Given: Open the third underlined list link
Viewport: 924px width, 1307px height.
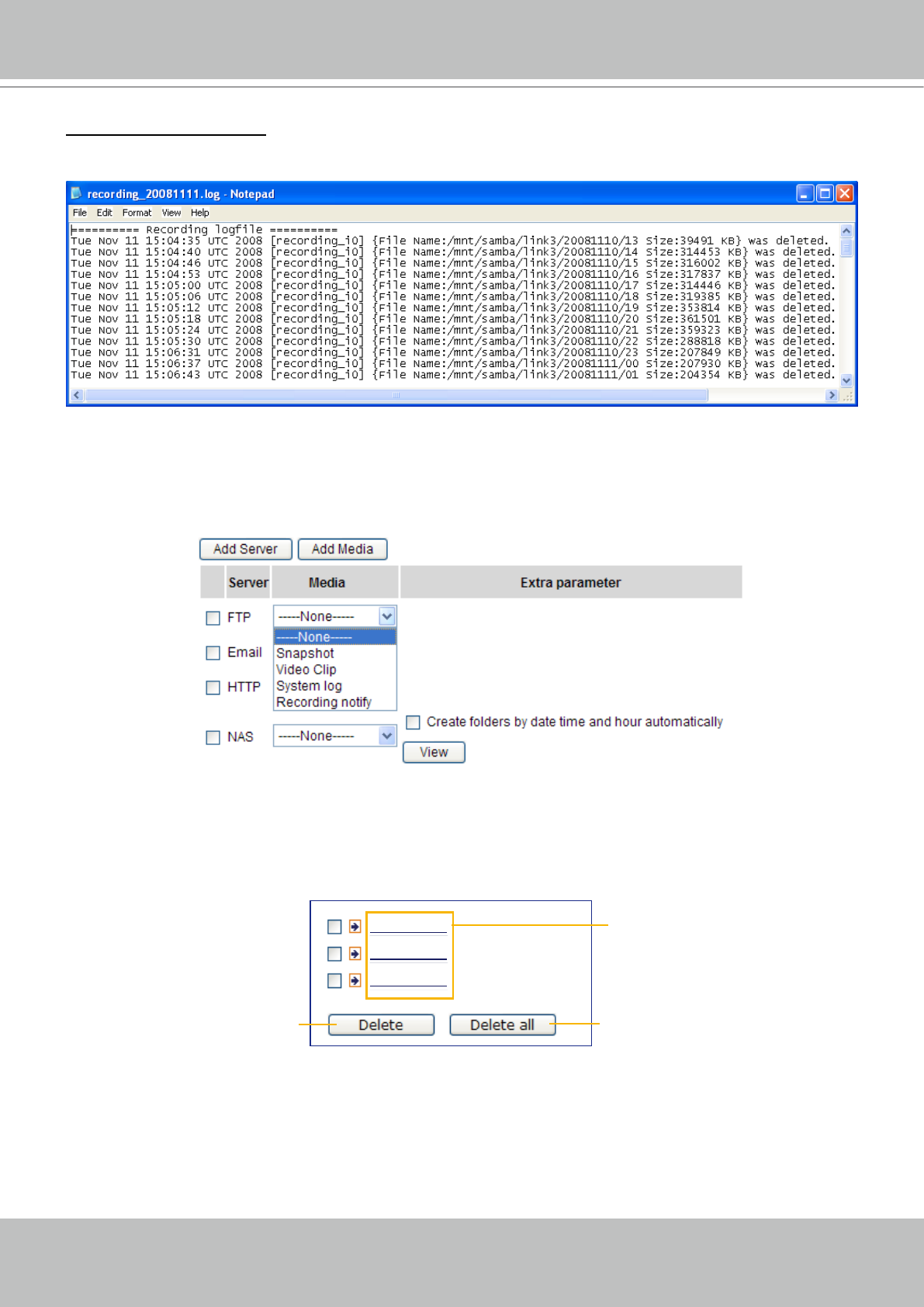Looking at the screenshot, I should click(408, 981).
